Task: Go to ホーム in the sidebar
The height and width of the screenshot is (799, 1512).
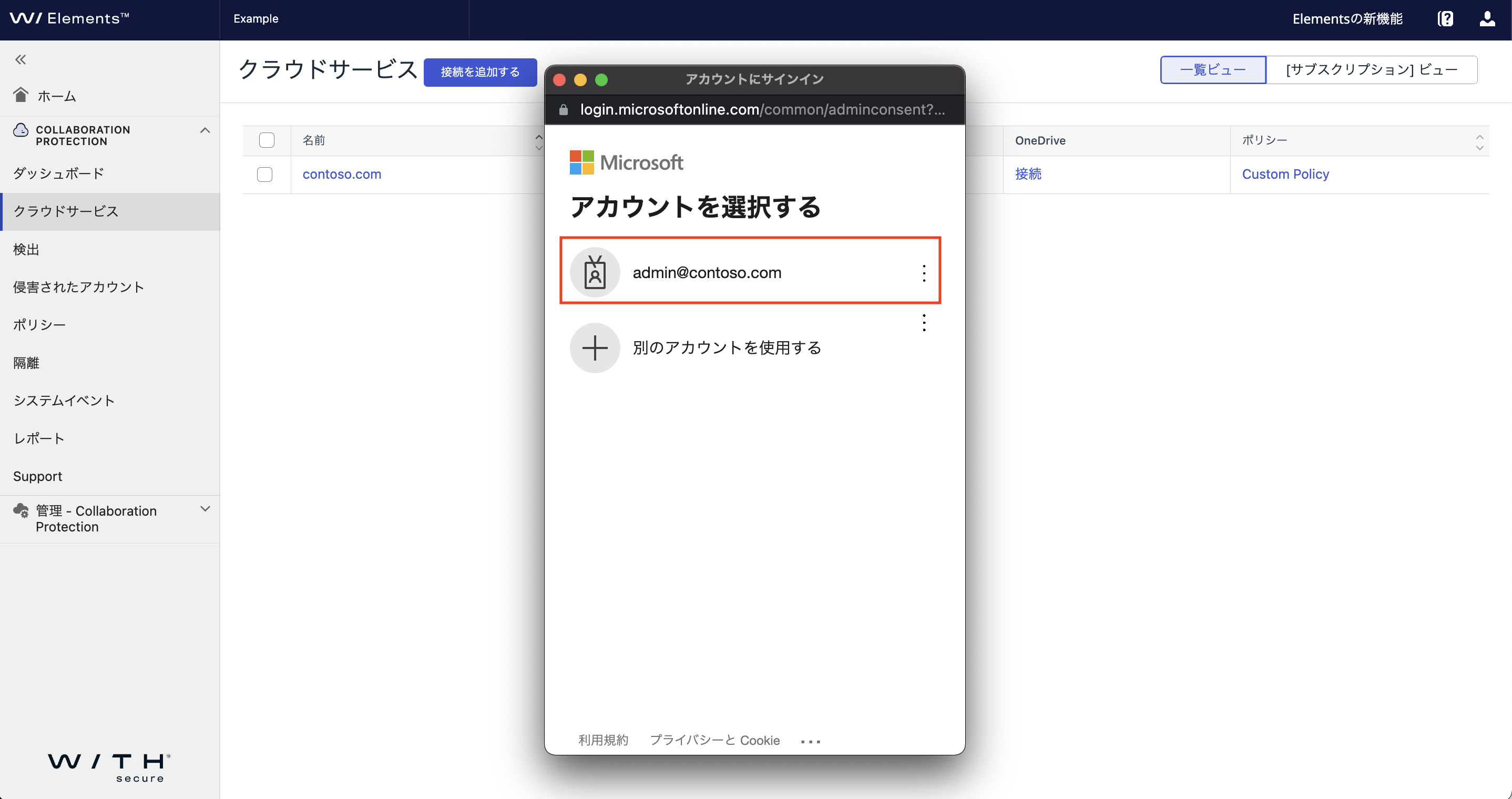Action: pyautogui.click(x=57, y=96)
